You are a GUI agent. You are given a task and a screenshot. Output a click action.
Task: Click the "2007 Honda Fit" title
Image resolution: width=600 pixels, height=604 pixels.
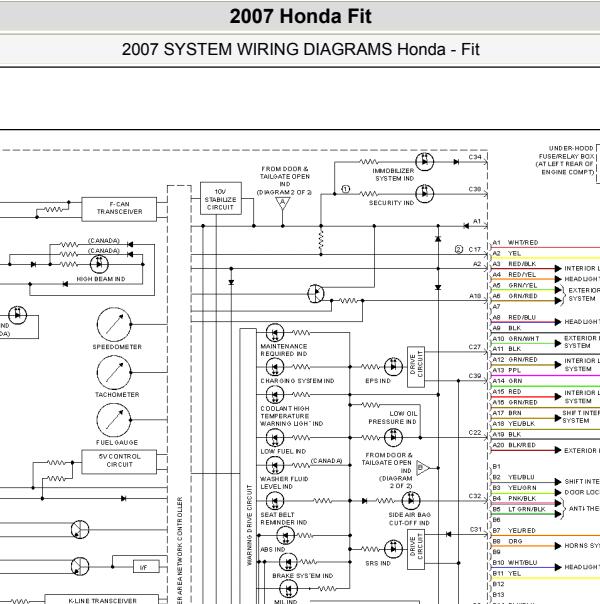pos(300,16)
